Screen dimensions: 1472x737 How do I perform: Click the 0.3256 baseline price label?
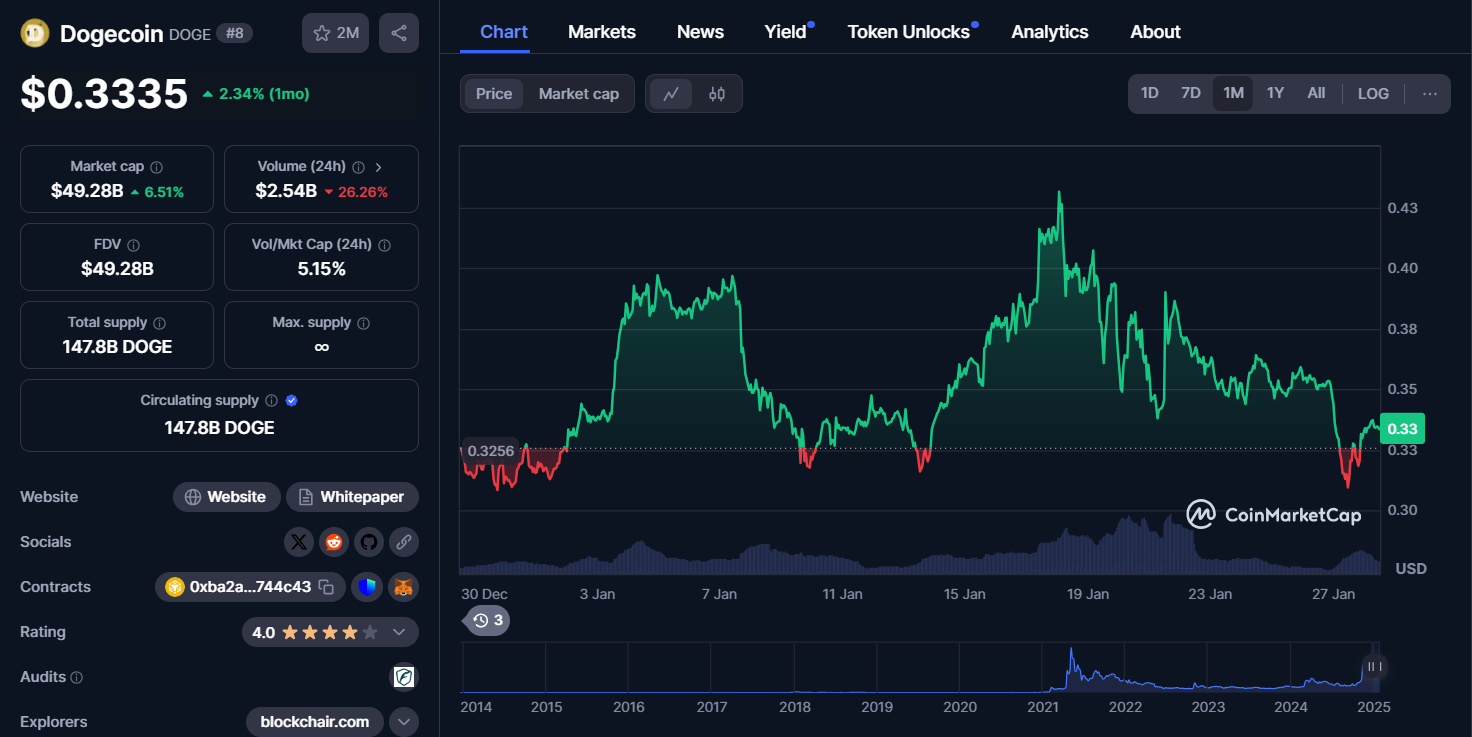[x=491, y=451]
